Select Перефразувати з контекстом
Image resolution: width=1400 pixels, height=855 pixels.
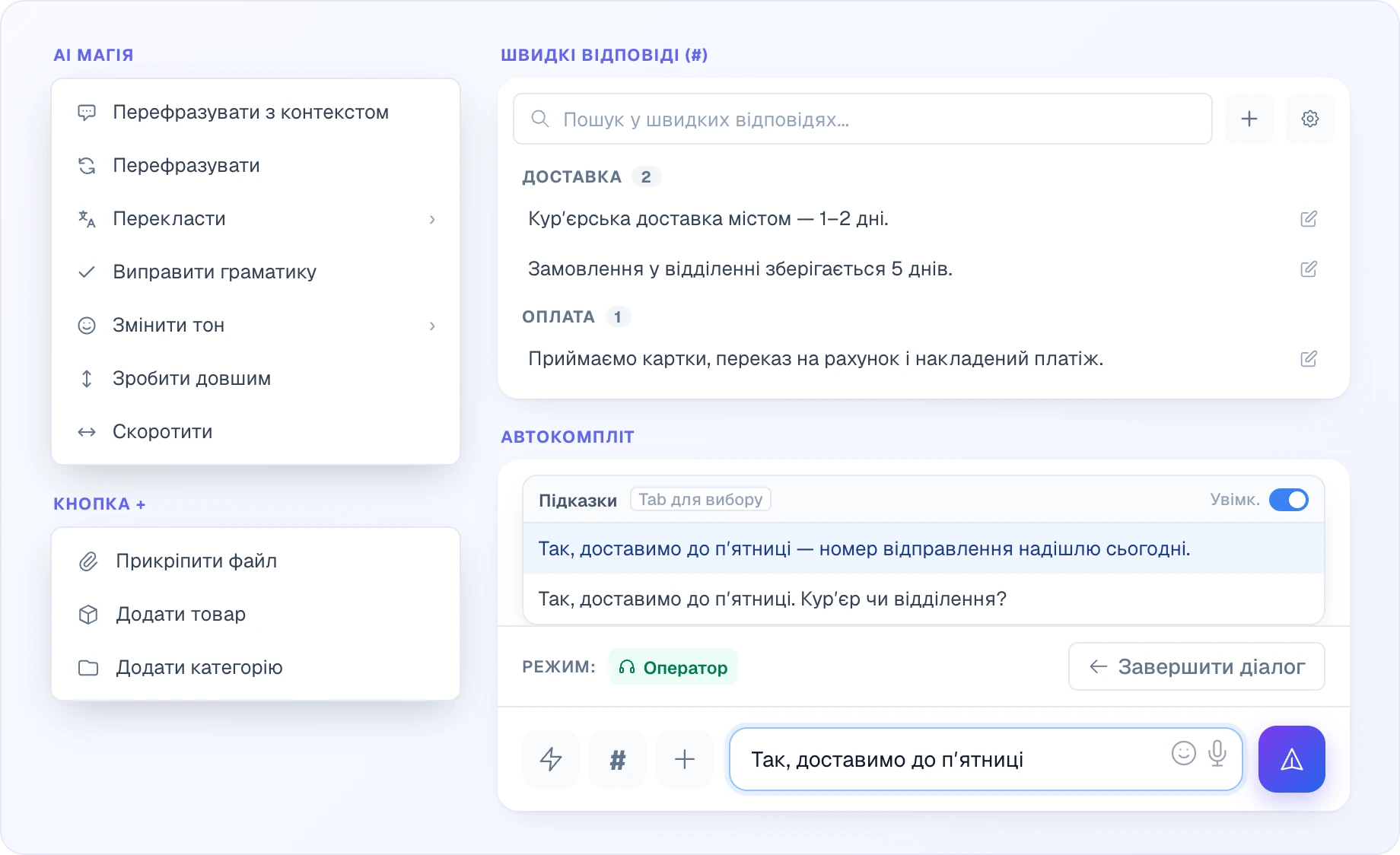(256, 113)
